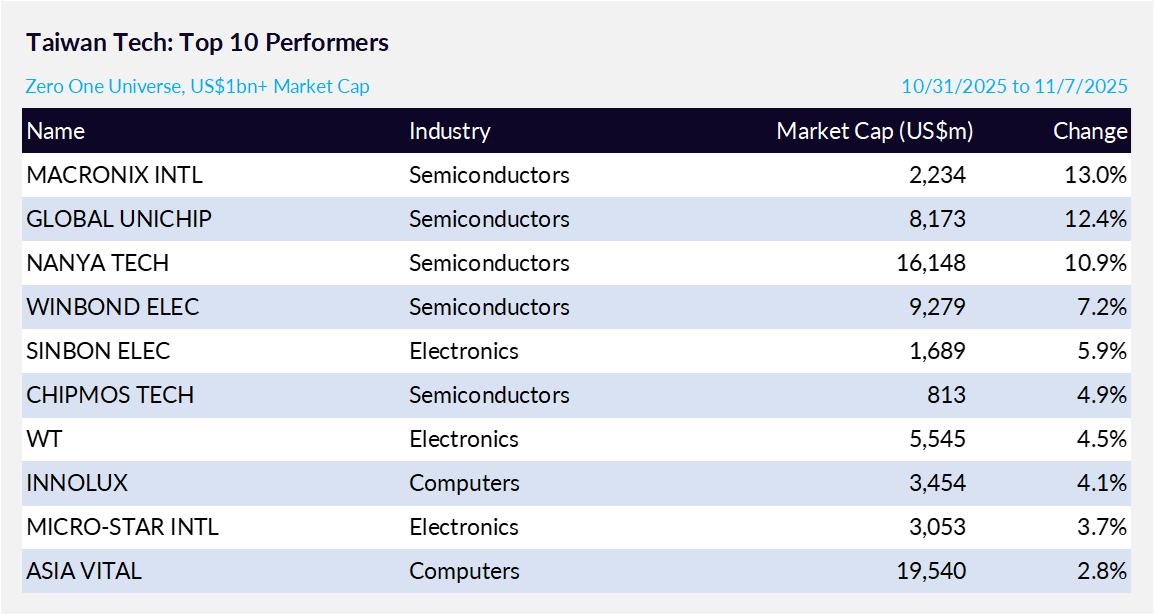Viewport: 1154px width, 615px height.
Task: Click the ASIA VITAL name cell
Action: click(x=84, y=571)
